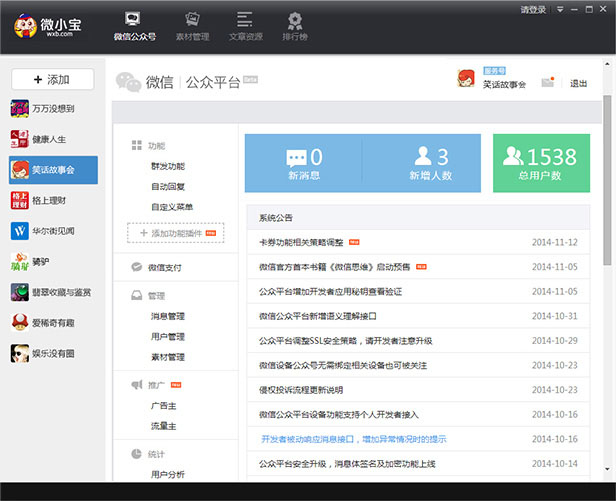
Task: Select the 华尔街见闻 account icon
Action: [19, 231]
